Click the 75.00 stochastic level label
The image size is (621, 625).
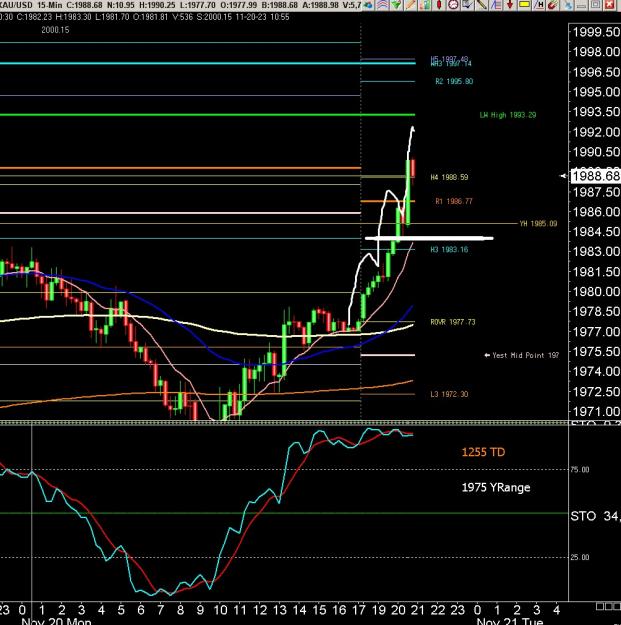tap(580, 470)
